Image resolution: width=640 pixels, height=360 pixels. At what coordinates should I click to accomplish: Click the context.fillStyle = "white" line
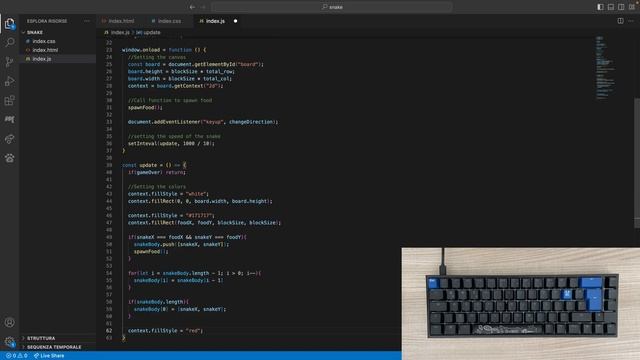pyautogui.click(x=168, y=194)
